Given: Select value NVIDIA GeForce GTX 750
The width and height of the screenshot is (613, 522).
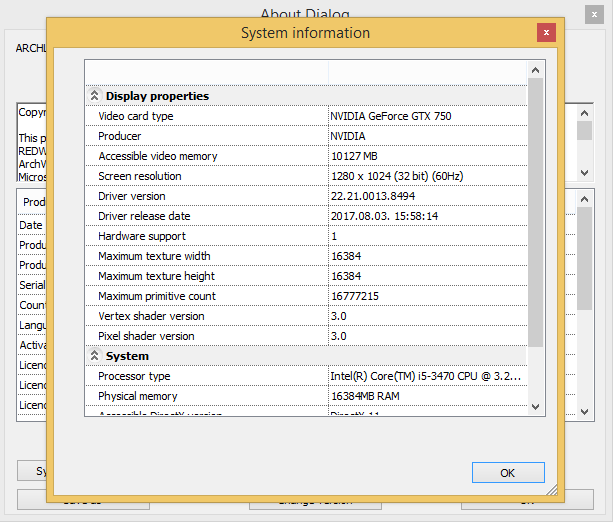Looking at the screenshot, I should (x=391, y=116).
